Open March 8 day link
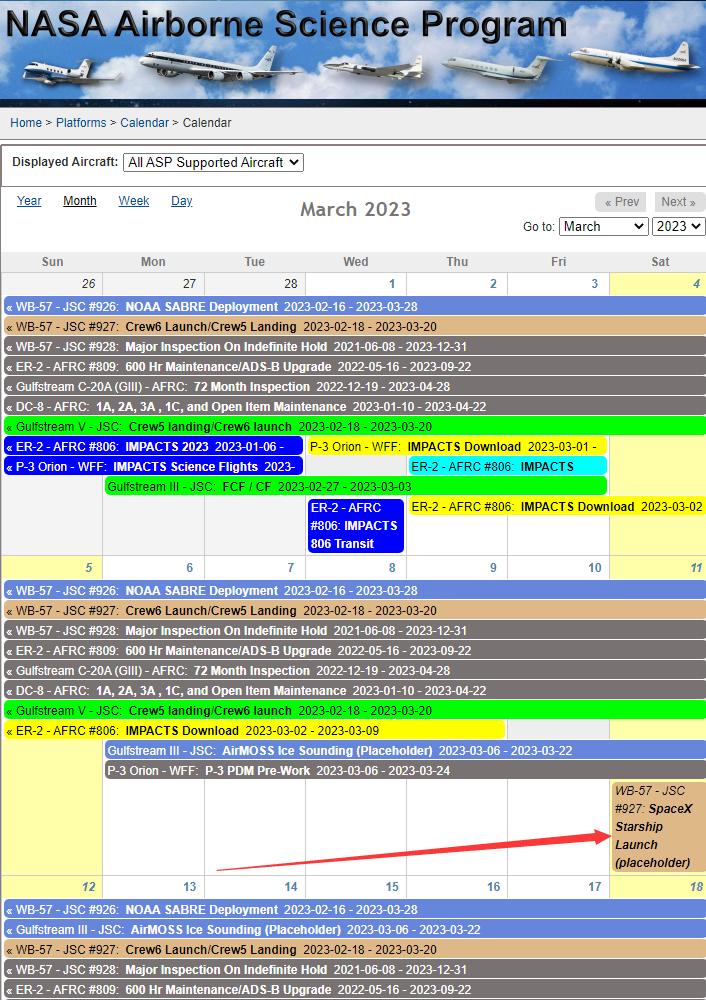Viewport: 706px width, 1000px height. pyautogui.click(x=392, y=568)
